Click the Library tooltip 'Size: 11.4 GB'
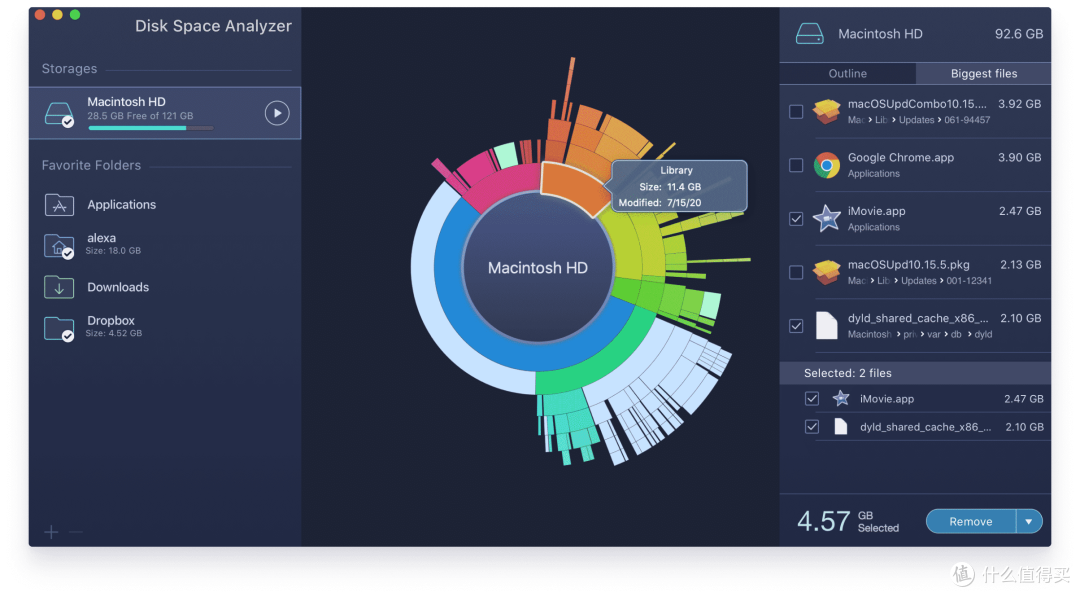Viewport: 1080px width, 597px height. click(x=670, y=187)
